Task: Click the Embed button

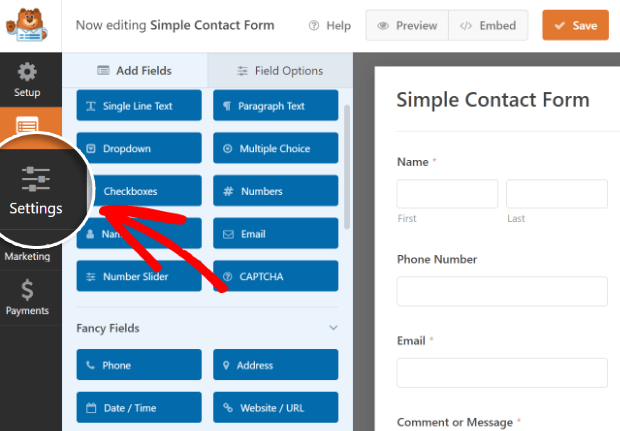Action: (x=488, y=25)
